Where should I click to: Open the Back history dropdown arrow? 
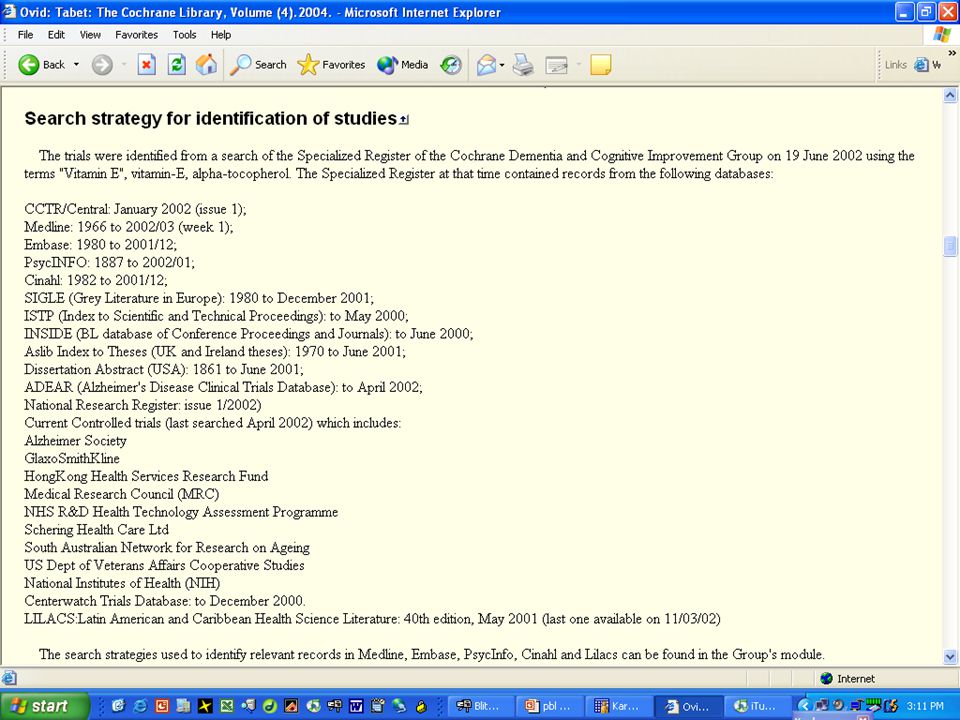(x=77, y=64)
